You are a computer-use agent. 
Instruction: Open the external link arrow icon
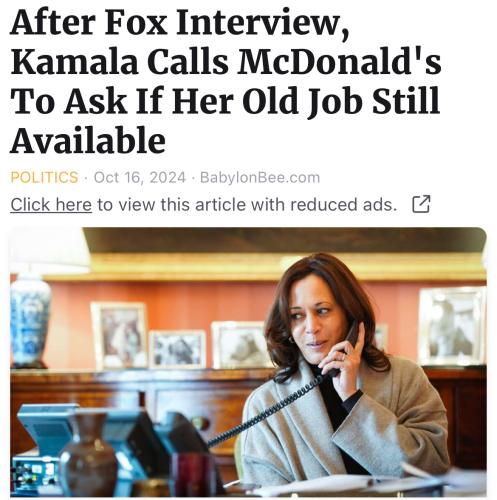pyautogui.click(x=421, y=204)
